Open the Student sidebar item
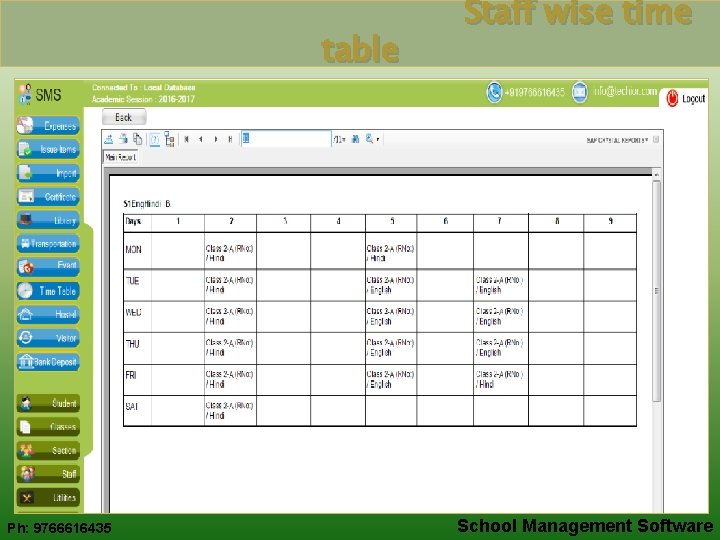Screen dimensions: 720x540 [48, 403]
